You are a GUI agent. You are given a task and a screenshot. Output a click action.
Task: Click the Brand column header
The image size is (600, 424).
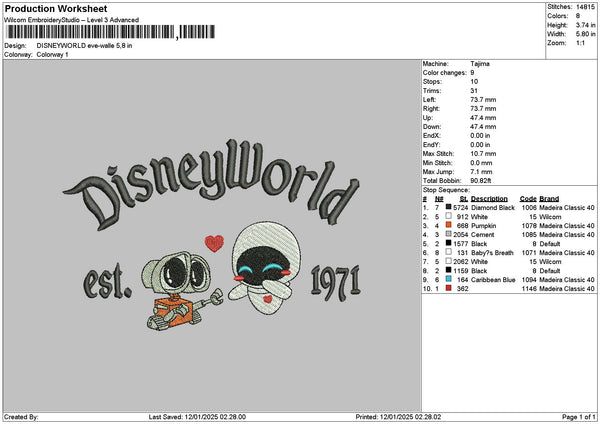click(549, 199)
